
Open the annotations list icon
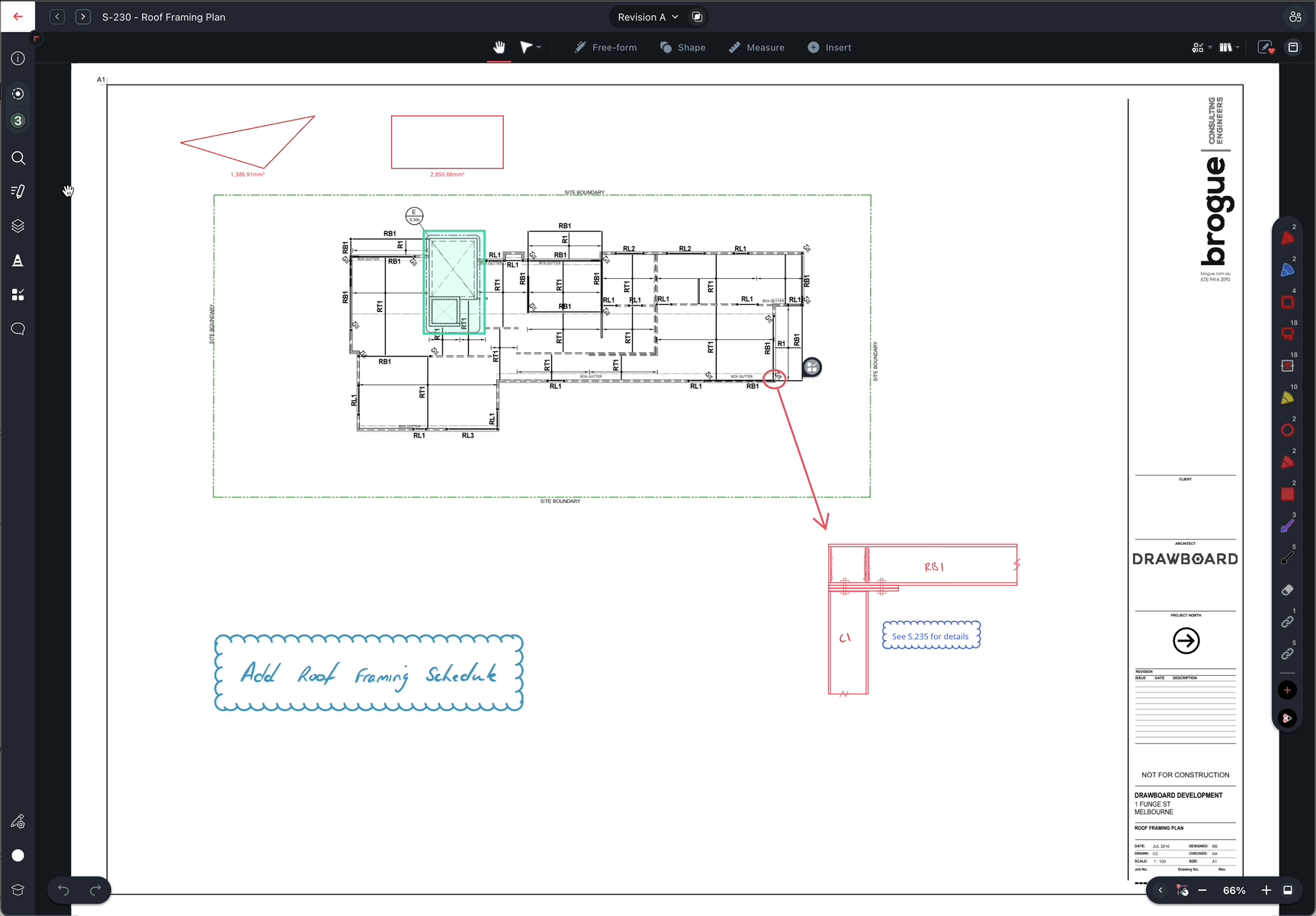tap(18, 191)
